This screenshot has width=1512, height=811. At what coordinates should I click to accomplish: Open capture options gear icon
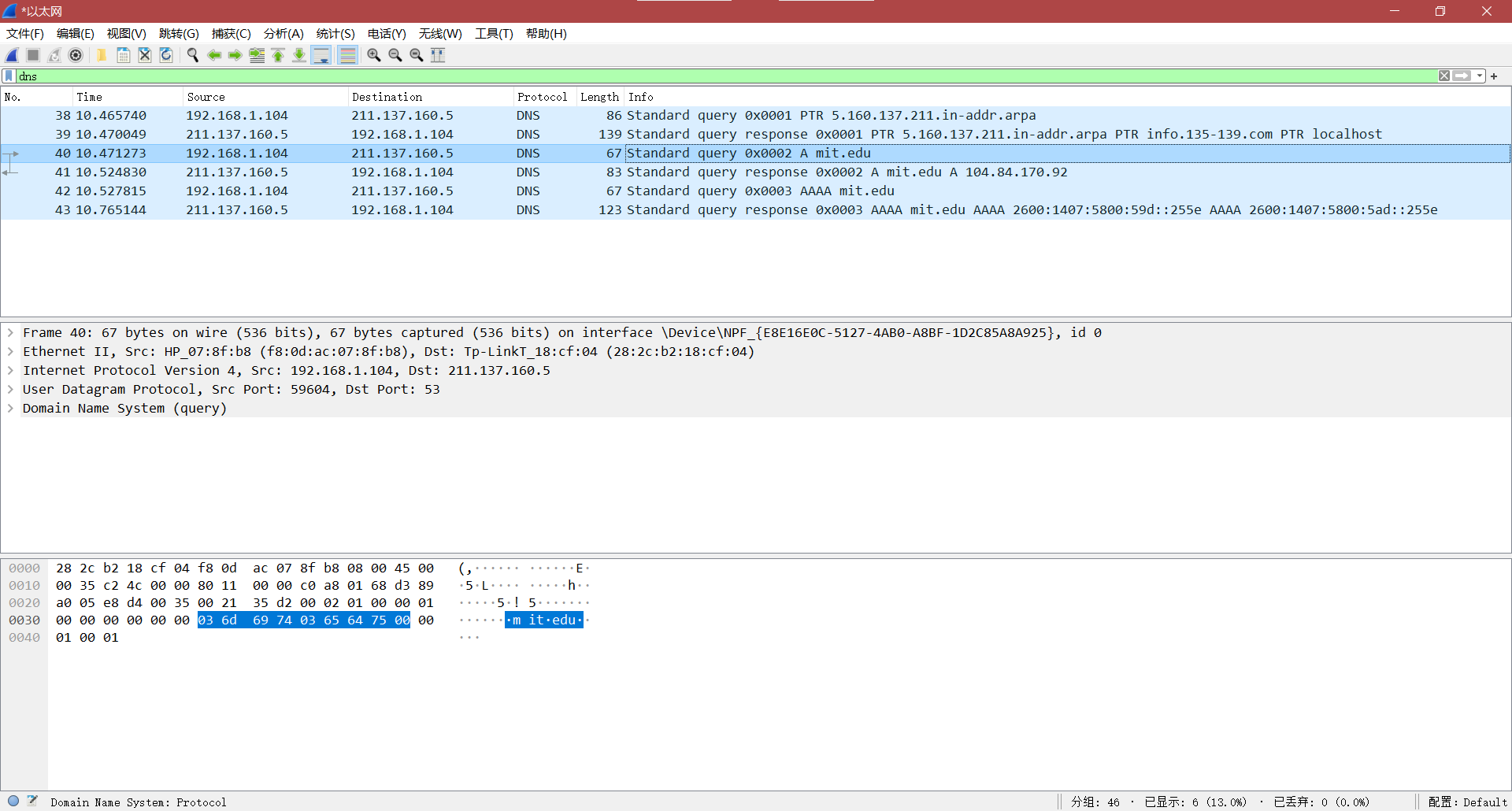point(76,55)
